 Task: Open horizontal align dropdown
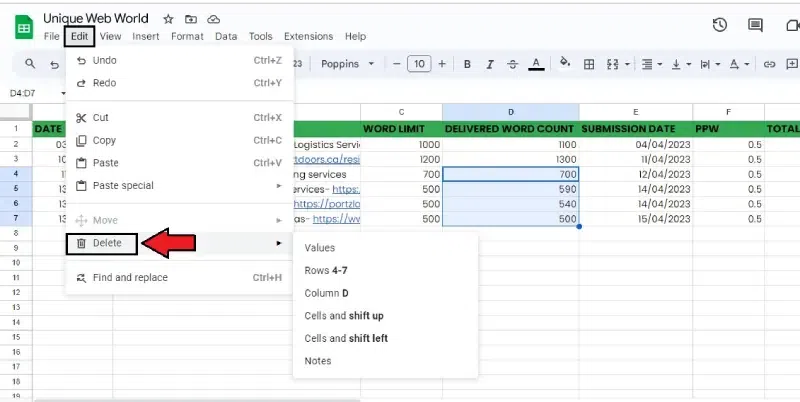tap(652, 64)
